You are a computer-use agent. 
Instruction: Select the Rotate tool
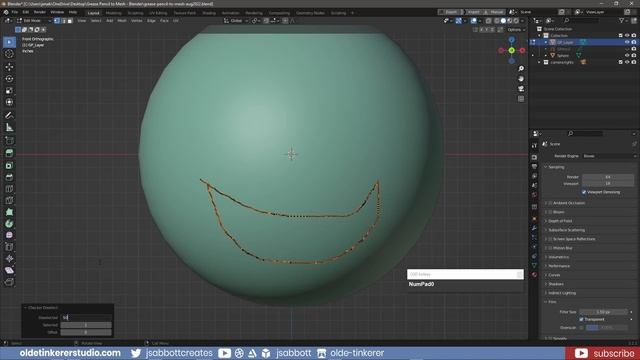point(9,78)
